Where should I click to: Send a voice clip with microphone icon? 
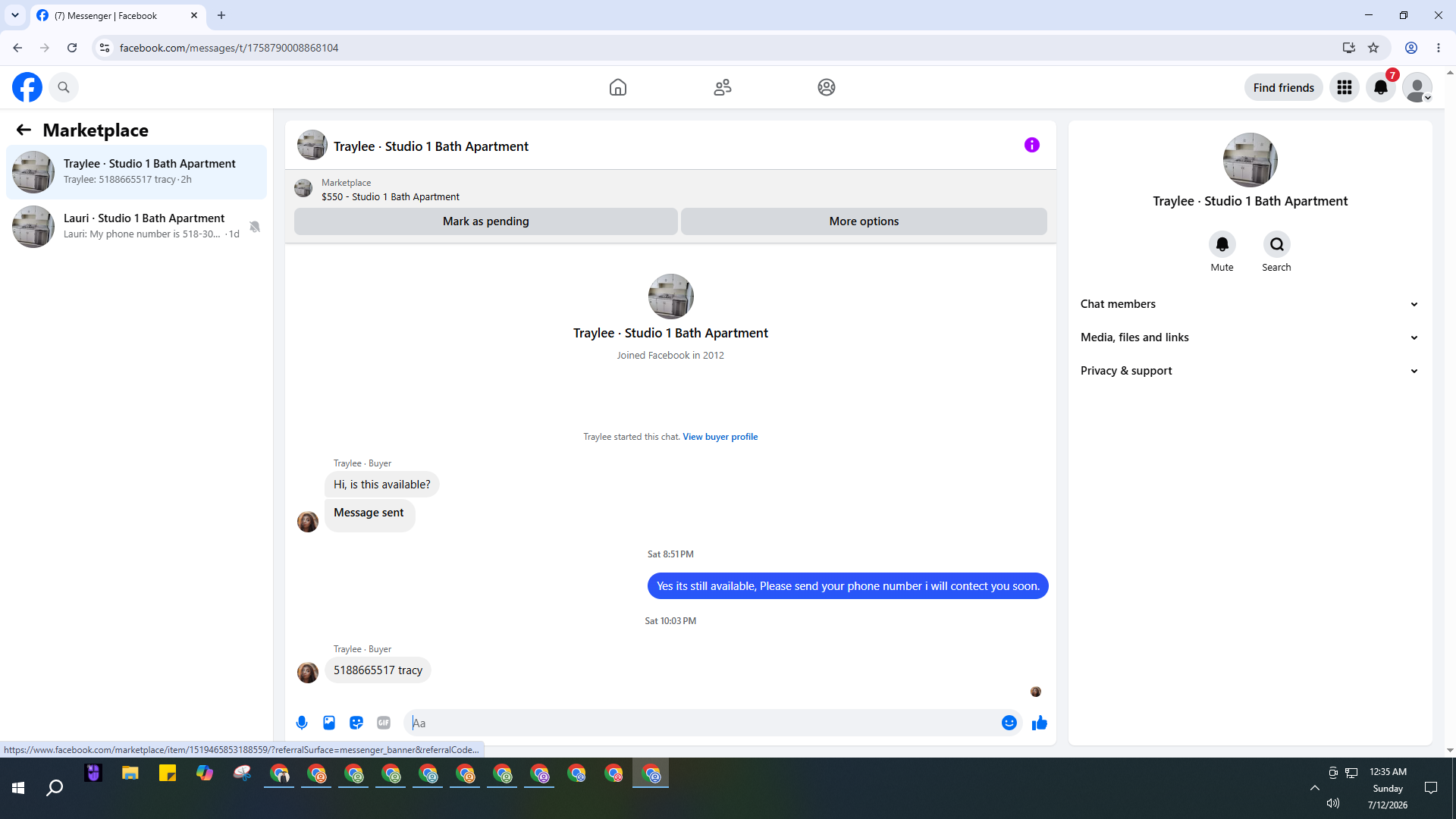(x=302, y=723)
